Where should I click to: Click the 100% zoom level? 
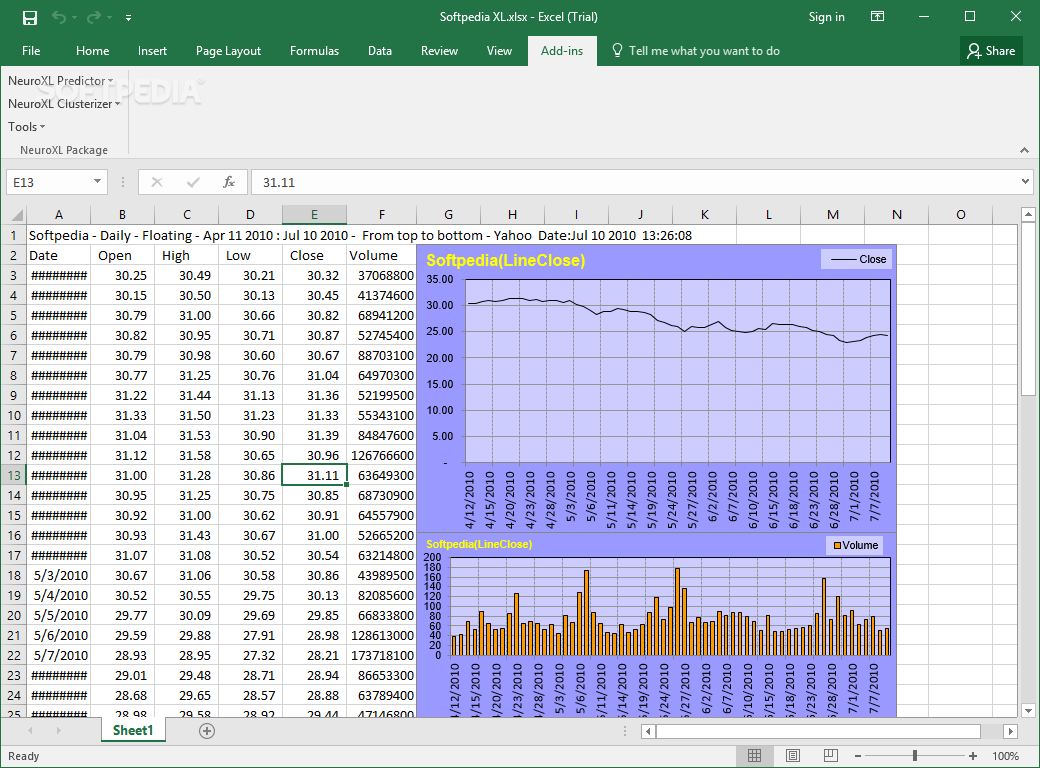[1006, 756]
